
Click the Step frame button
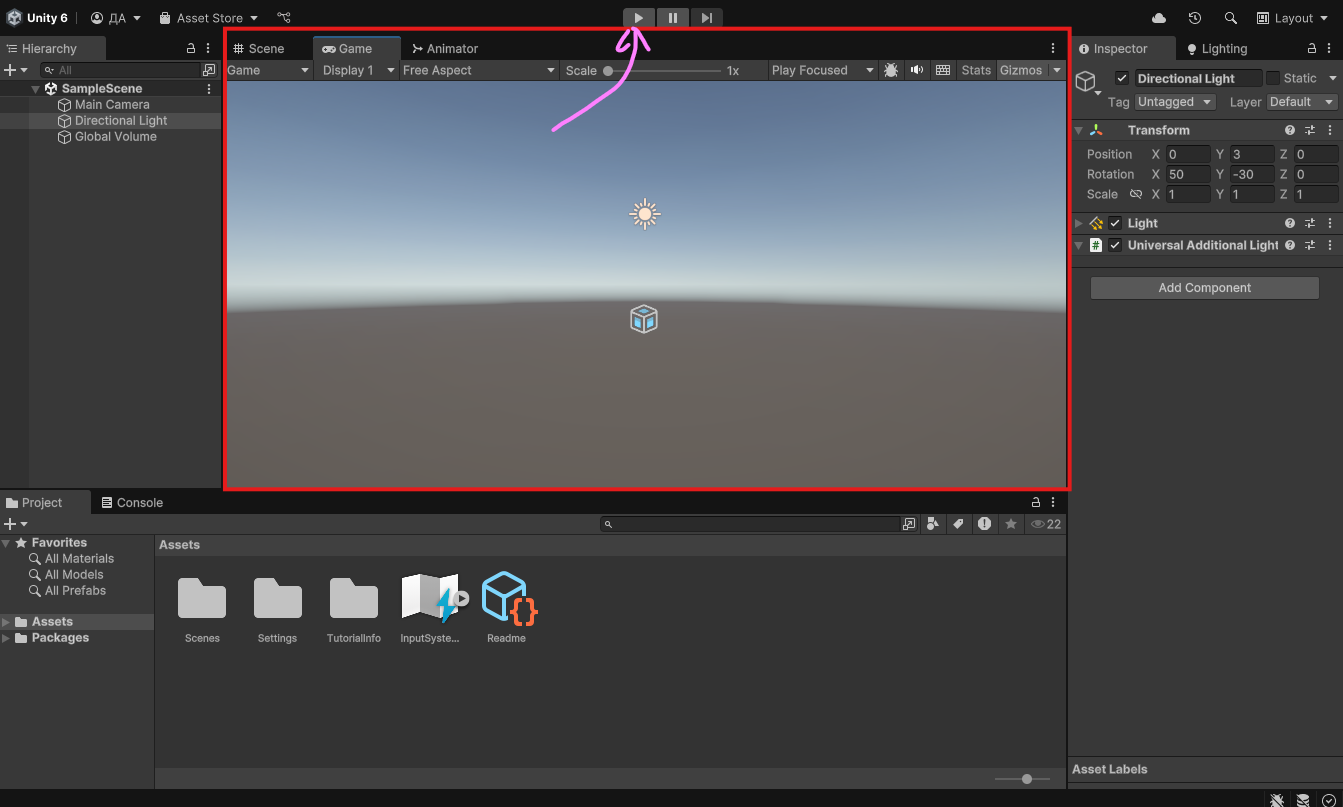[x=706, y=17]
